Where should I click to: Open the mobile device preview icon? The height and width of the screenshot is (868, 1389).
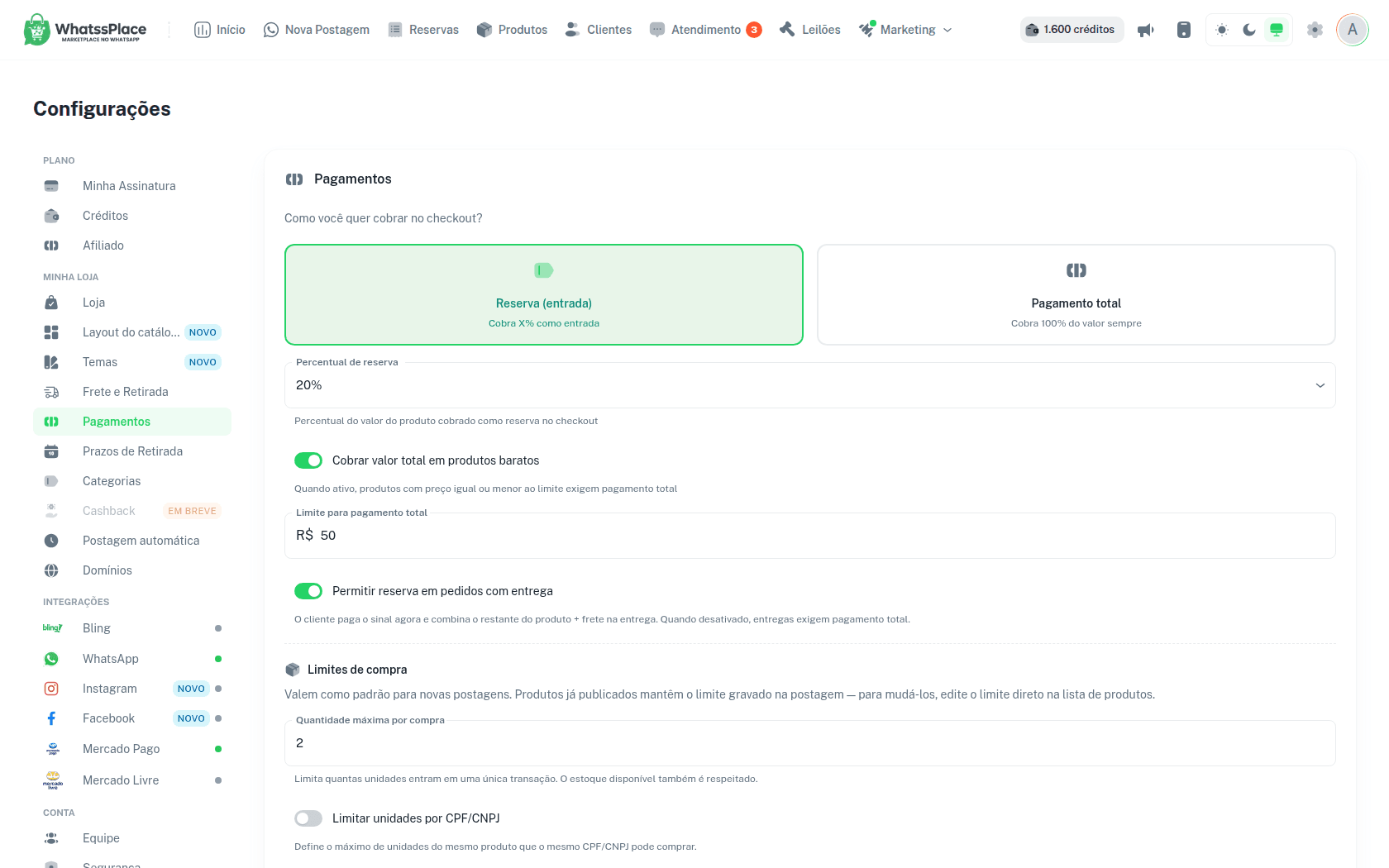1184,30
